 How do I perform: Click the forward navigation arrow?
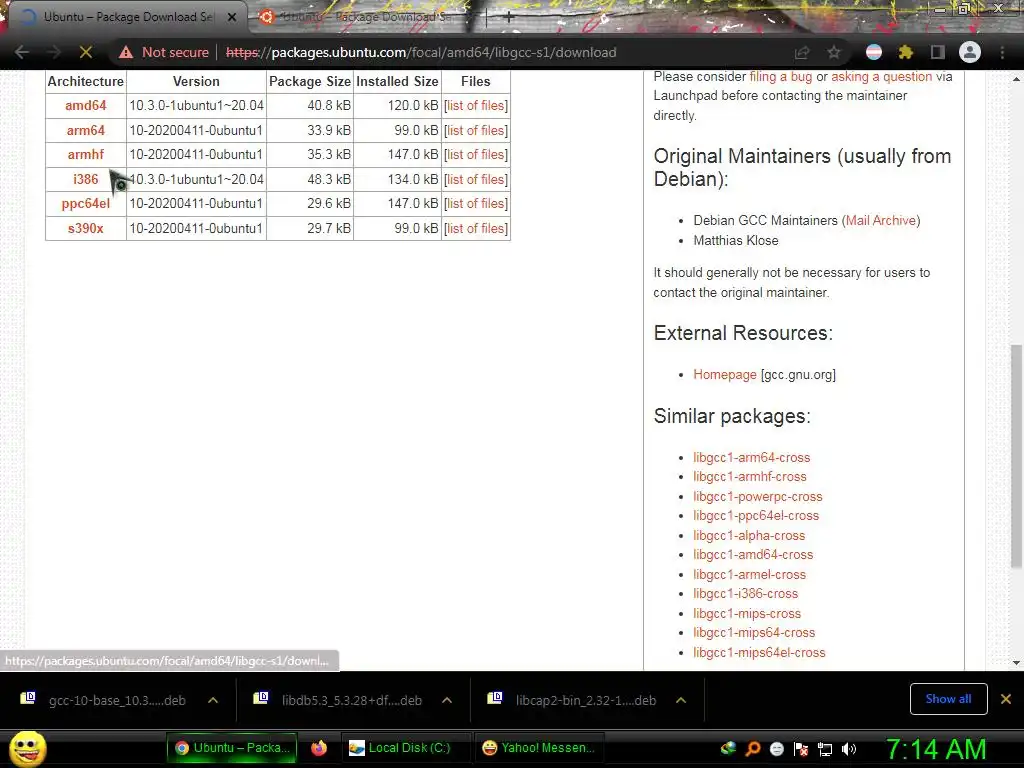54,52
